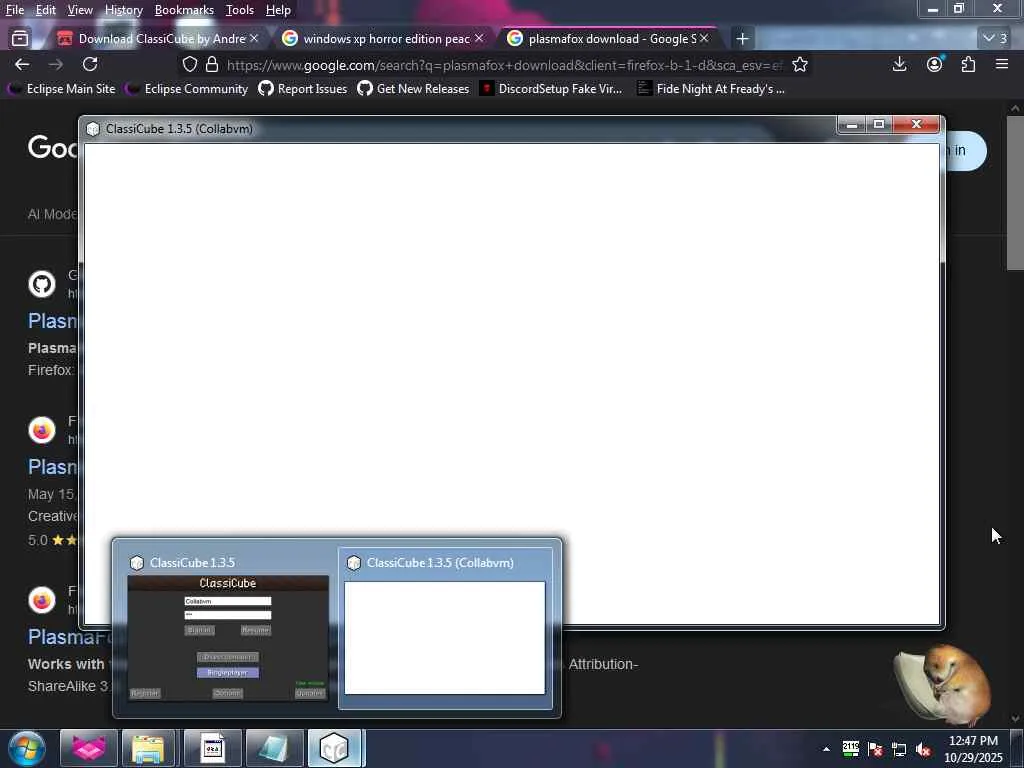
Task: Open the pink fox browser taskbar icon
Action: pos(88,748)
